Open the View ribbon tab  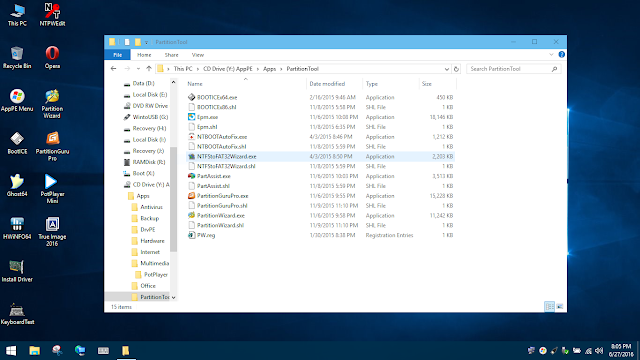coord(198,55)
